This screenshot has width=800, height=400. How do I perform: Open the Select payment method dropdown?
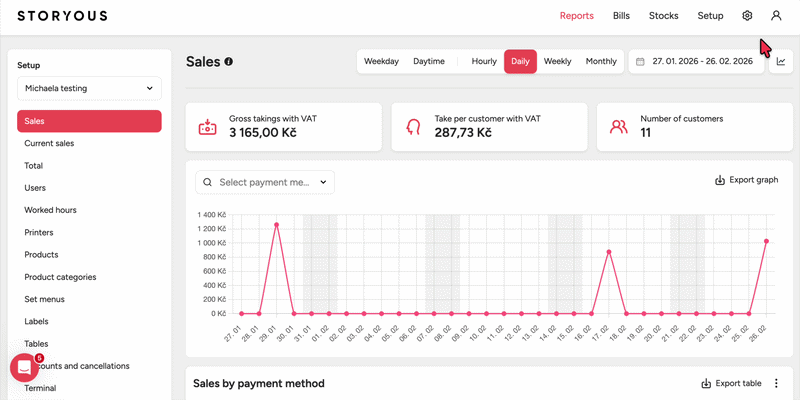coord(265,182)
